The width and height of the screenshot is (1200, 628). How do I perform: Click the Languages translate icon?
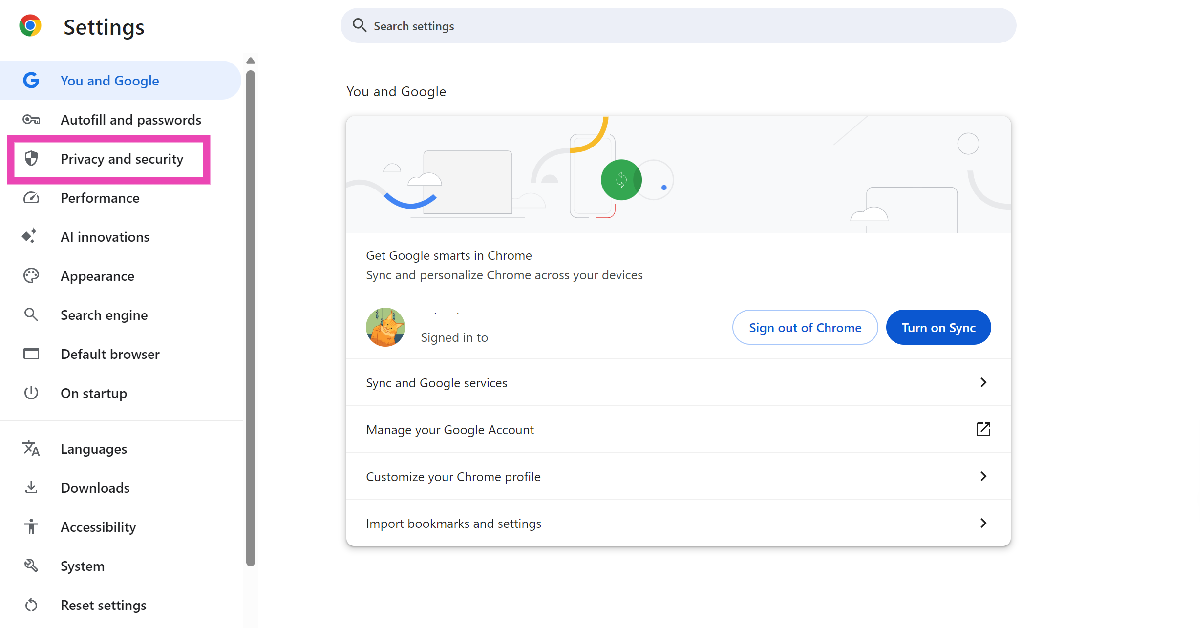(31, 449)
